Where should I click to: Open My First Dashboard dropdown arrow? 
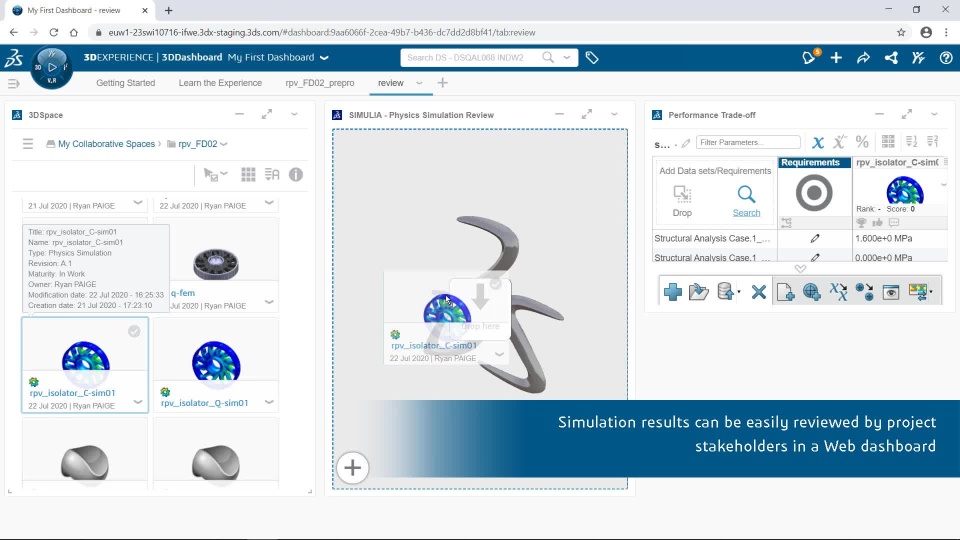[x=324, y=58]
